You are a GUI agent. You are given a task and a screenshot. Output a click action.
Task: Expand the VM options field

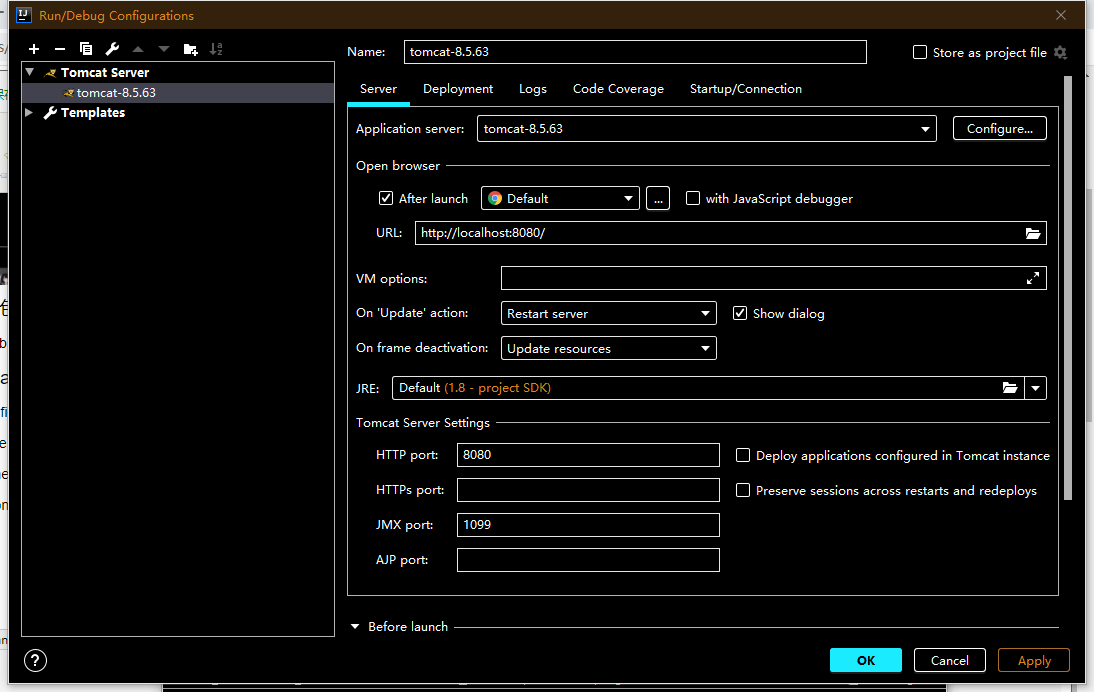point(1033,278)
